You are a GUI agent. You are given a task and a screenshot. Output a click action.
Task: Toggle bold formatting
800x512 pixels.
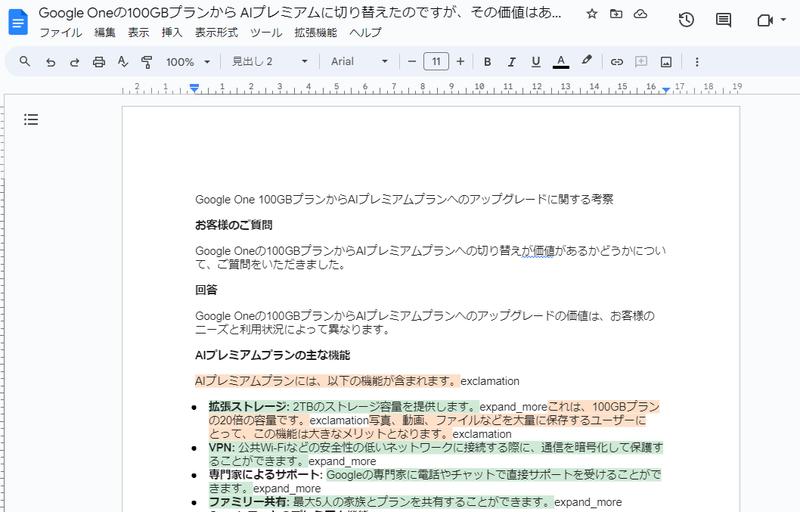[x=487, y=62]
